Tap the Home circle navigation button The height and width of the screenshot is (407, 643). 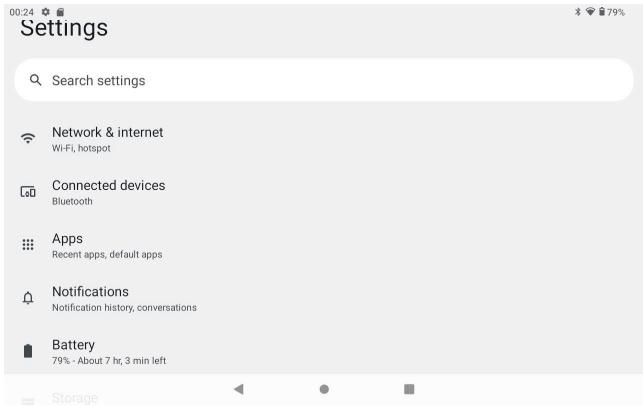(324, 389)
